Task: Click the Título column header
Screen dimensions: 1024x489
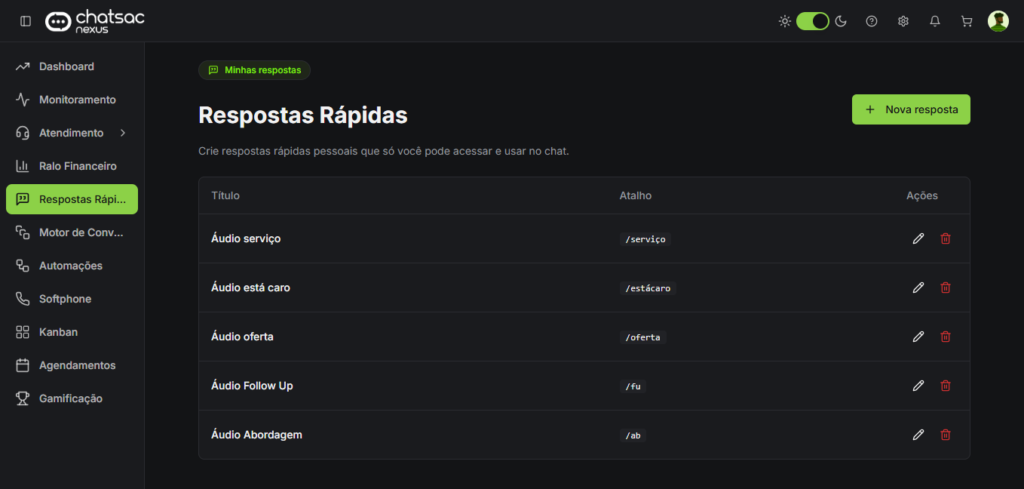Action: [225, 196]
